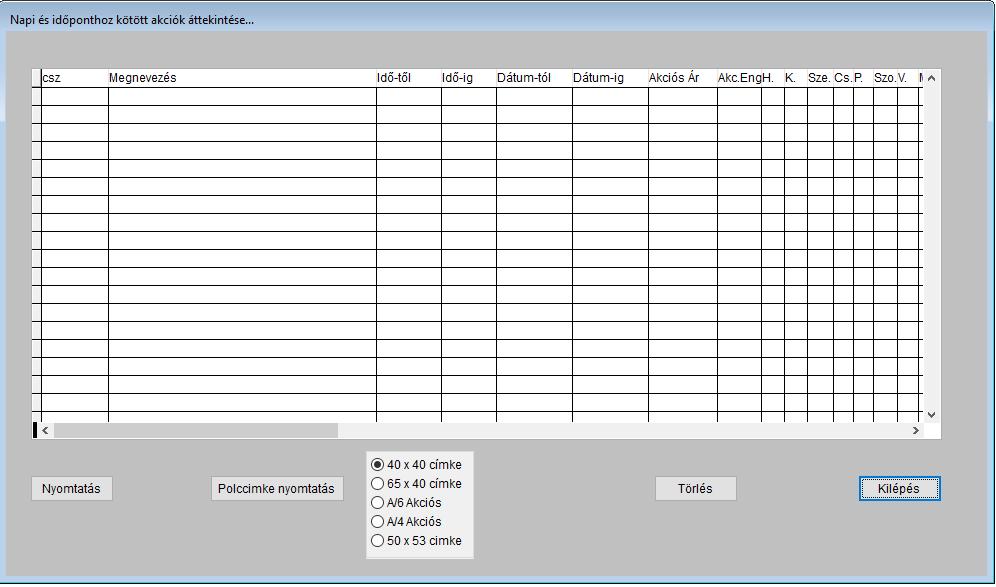Click the horizontal scrollbar thumb

pyautogui.click(x=196, y=431)
